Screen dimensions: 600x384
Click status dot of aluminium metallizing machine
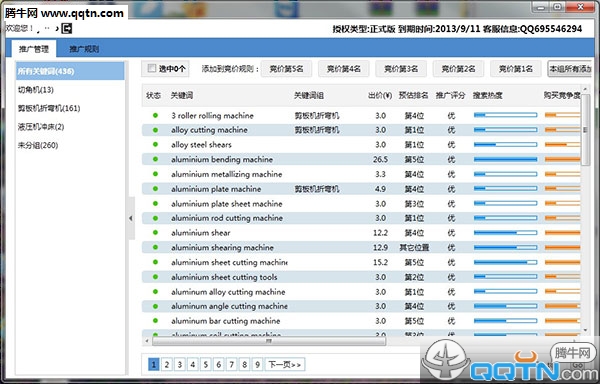[x=155, y=174]
